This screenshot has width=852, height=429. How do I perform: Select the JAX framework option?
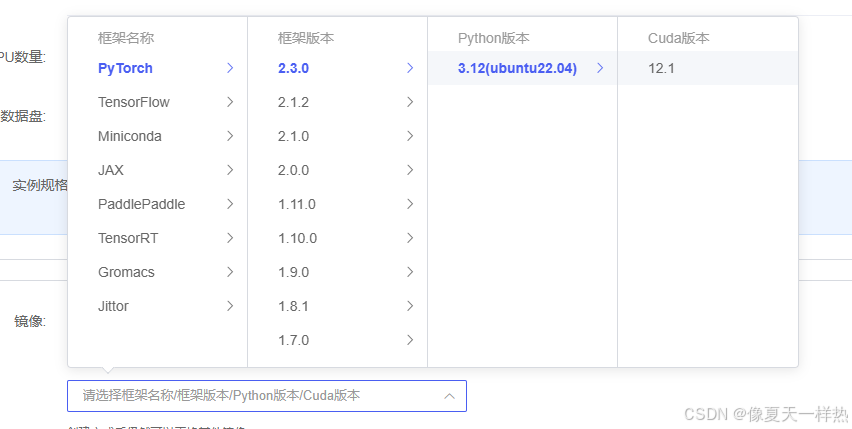[158, 170]
